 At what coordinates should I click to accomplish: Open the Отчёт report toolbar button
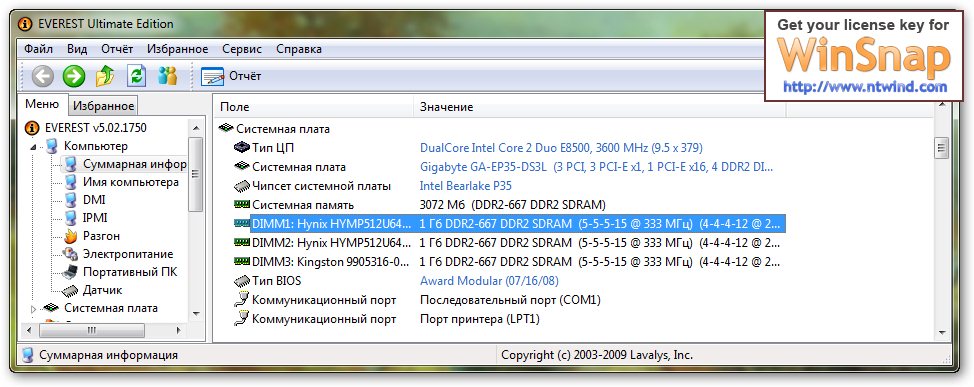coord(231,76)
